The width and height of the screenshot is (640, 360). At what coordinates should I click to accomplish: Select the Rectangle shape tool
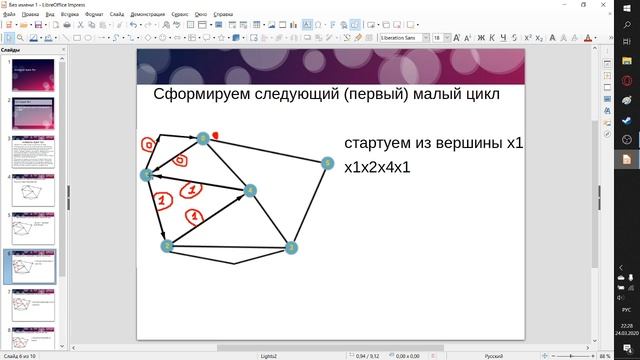click(77, 38)
